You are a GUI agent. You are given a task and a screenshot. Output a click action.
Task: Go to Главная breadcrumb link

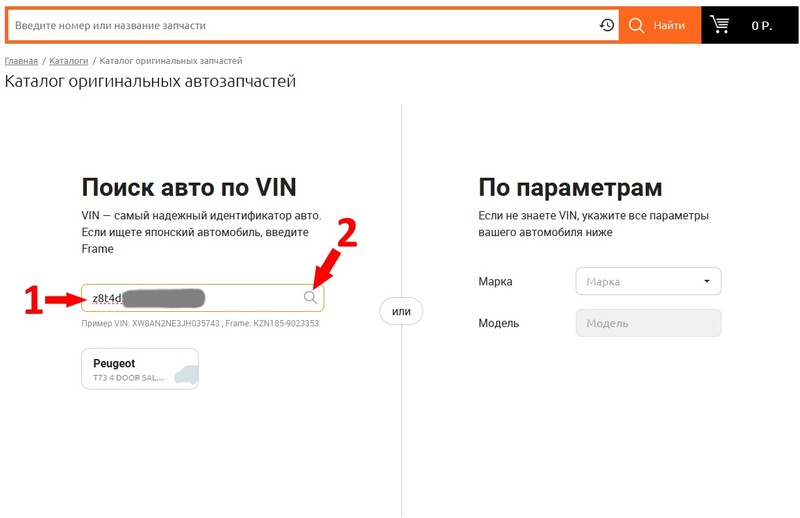(x=21, y=61)
